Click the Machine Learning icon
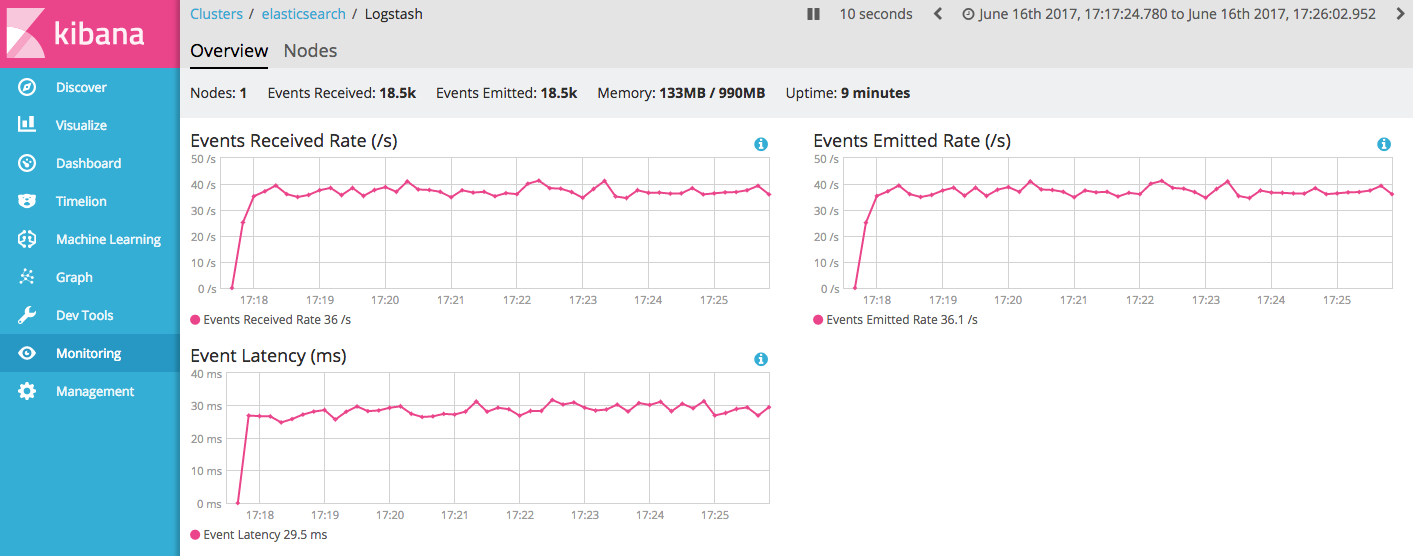Viewport: 1413px width, 556px height. click(x=27, y=239)
